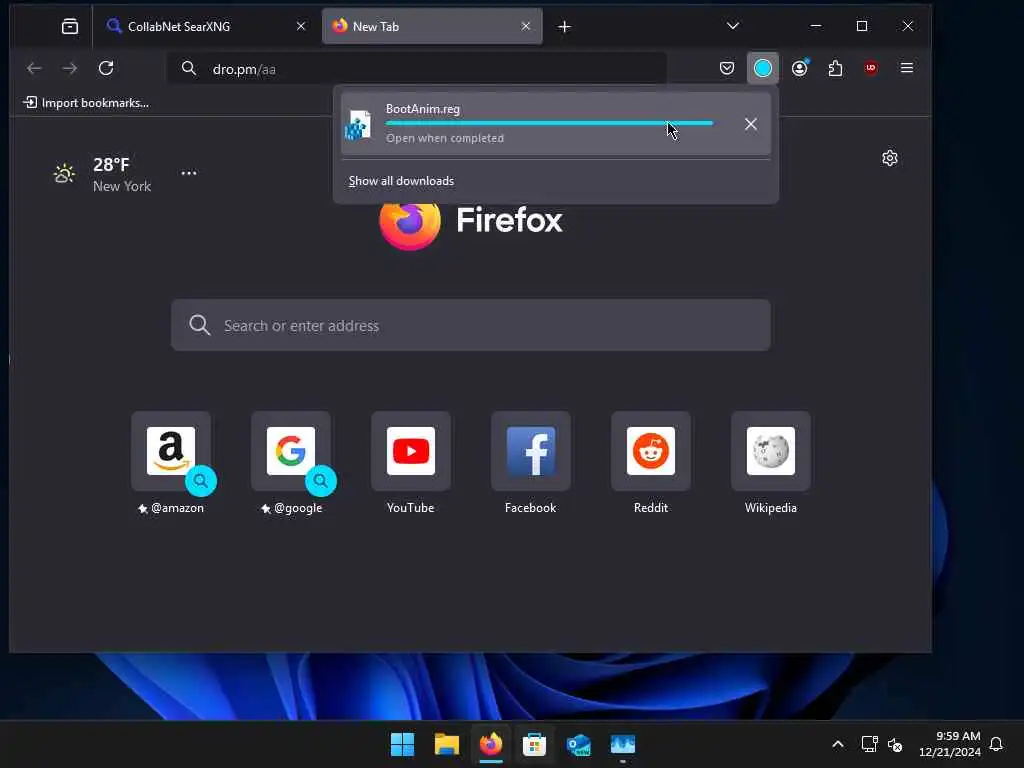Switch to the New Tab tab
The height and width of the screenshot is (768, 1024).
pos(432,26)
